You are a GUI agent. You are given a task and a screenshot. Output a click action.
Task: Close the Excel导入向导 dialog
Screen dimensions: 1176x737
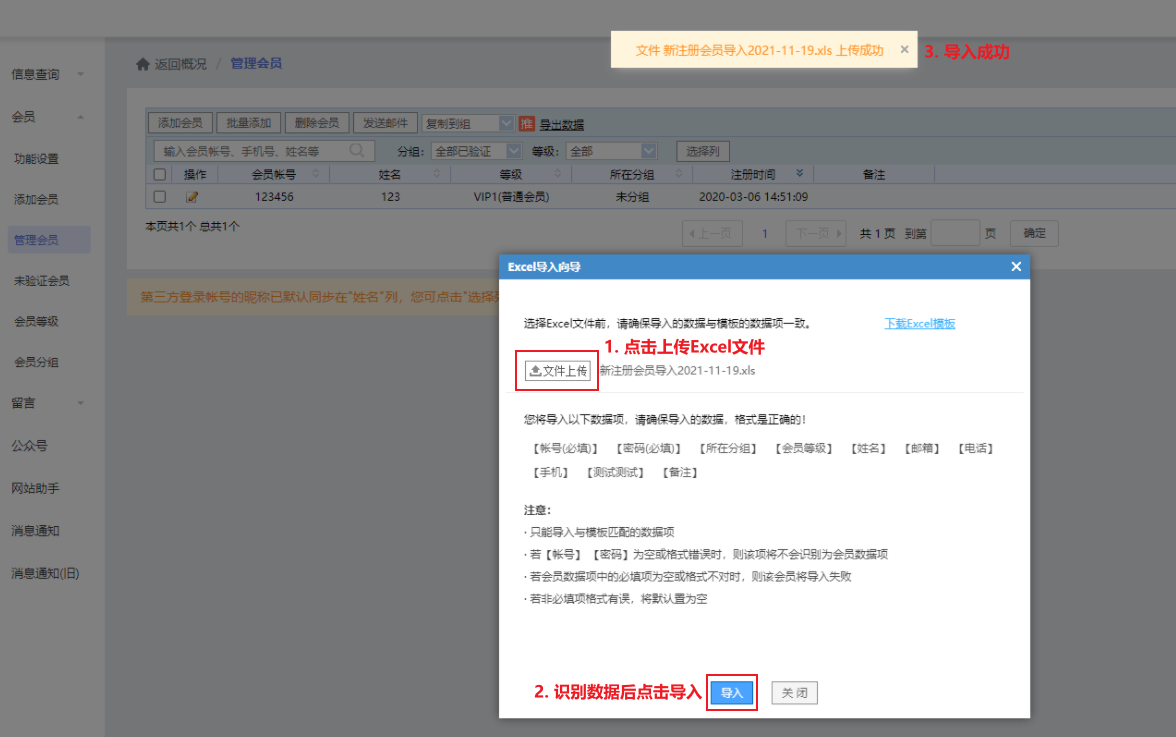coord(1016,267)
